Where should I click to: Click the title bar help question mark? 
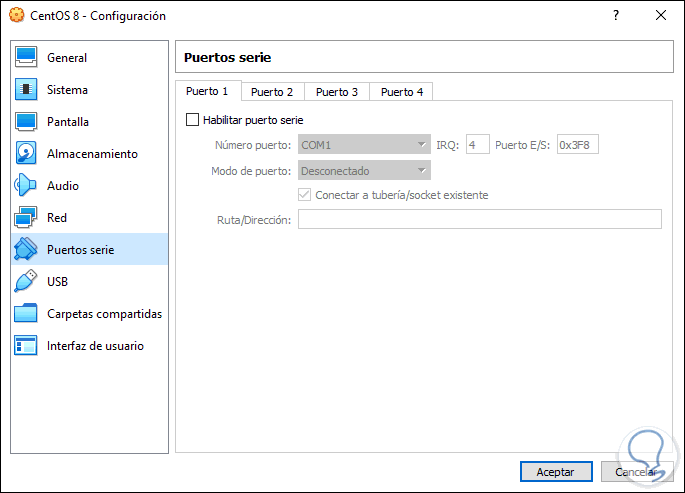(616, 16)
